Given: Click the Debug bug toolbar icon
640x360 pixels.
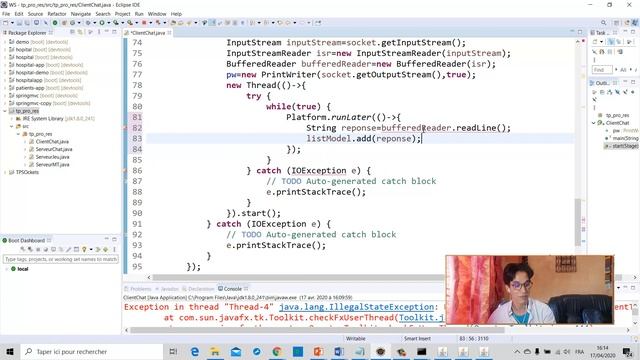Looking at the screenshot, I should click(88, 23).
